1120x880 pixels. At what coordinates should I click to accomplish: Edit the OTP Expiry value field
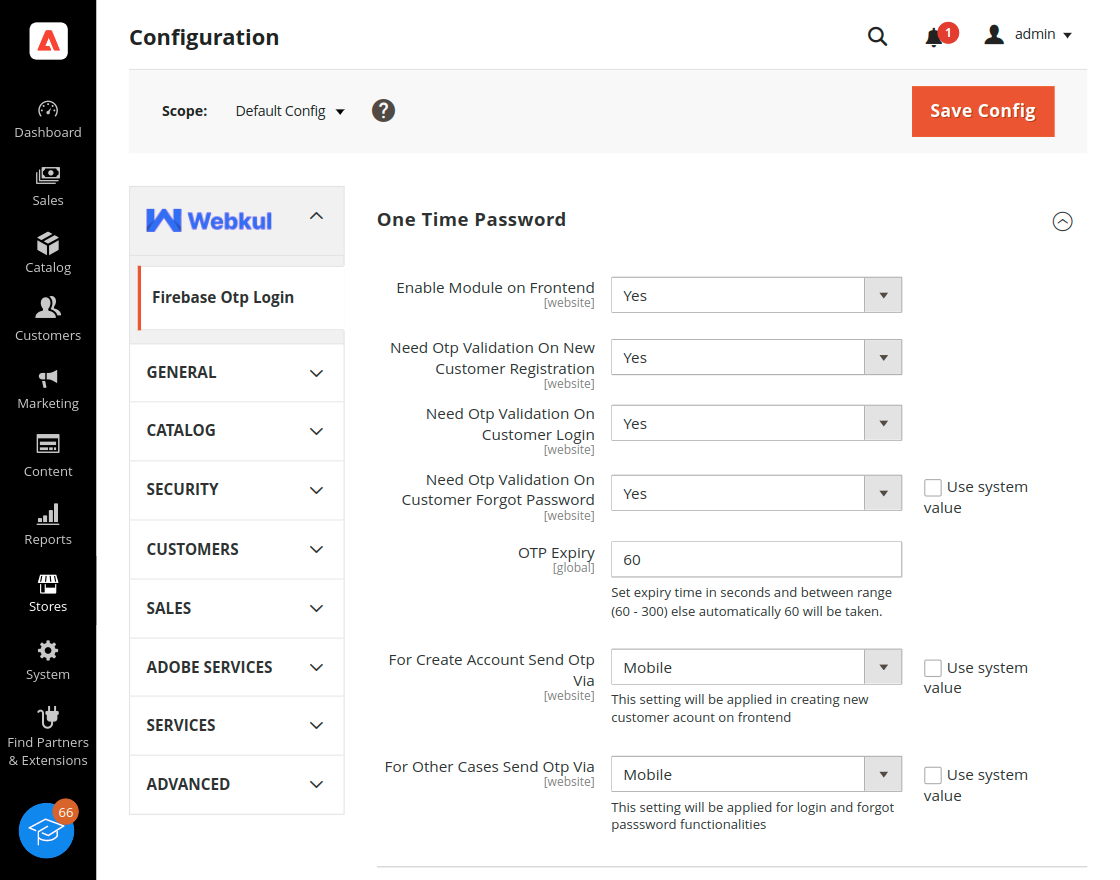point(756,559)
